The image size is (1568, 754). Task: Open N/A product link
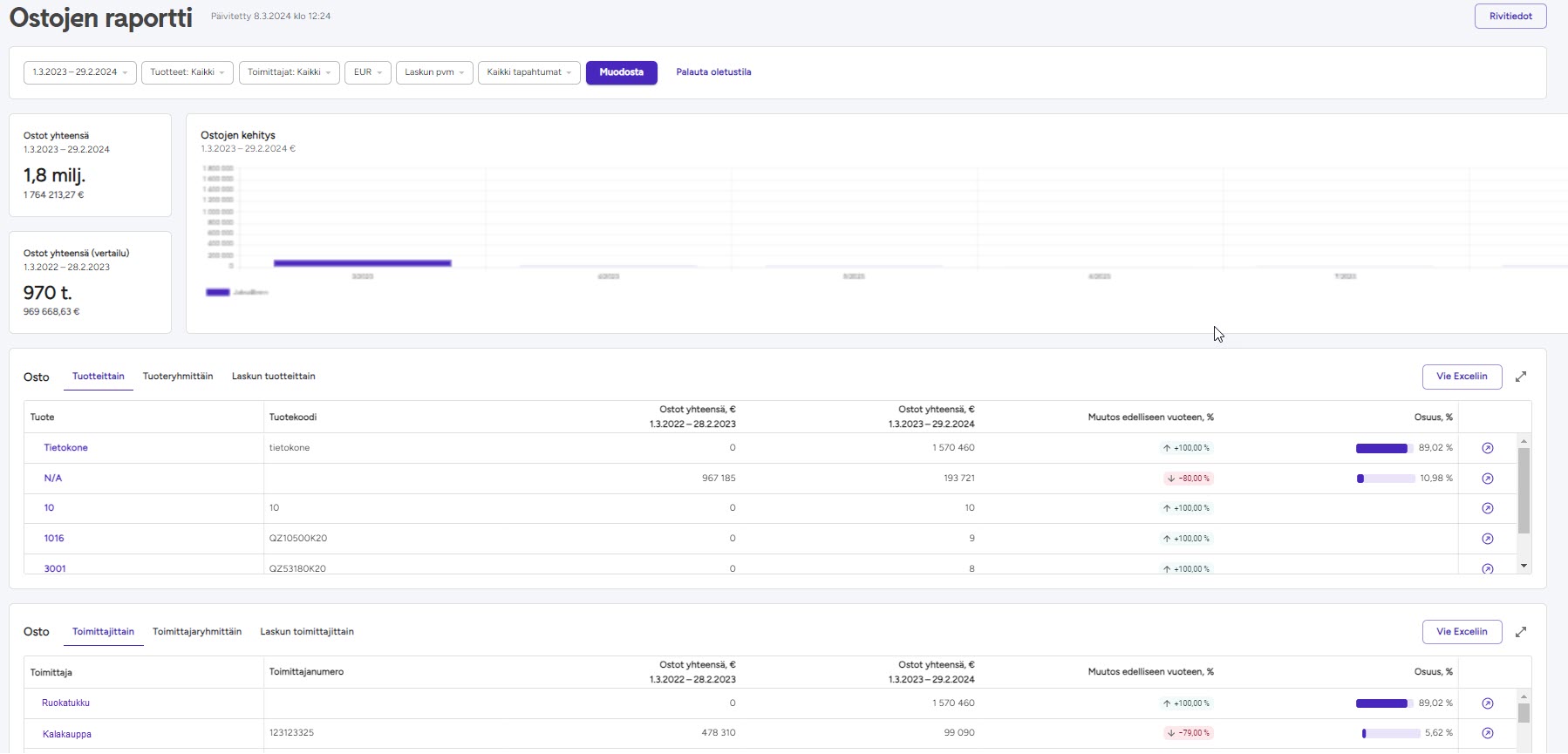(53, 479)
